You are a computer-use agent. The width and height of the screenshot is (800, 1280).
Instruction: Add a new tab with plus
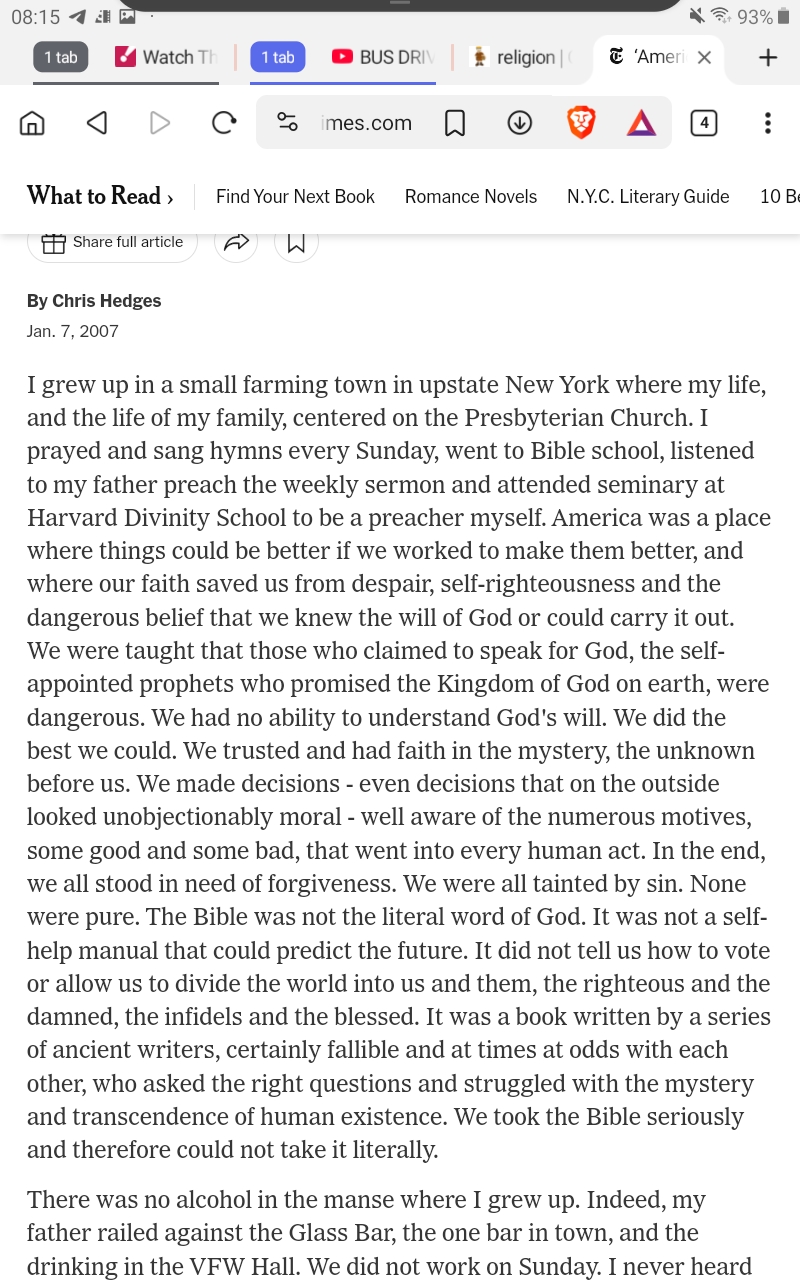[x=768, y=57]
